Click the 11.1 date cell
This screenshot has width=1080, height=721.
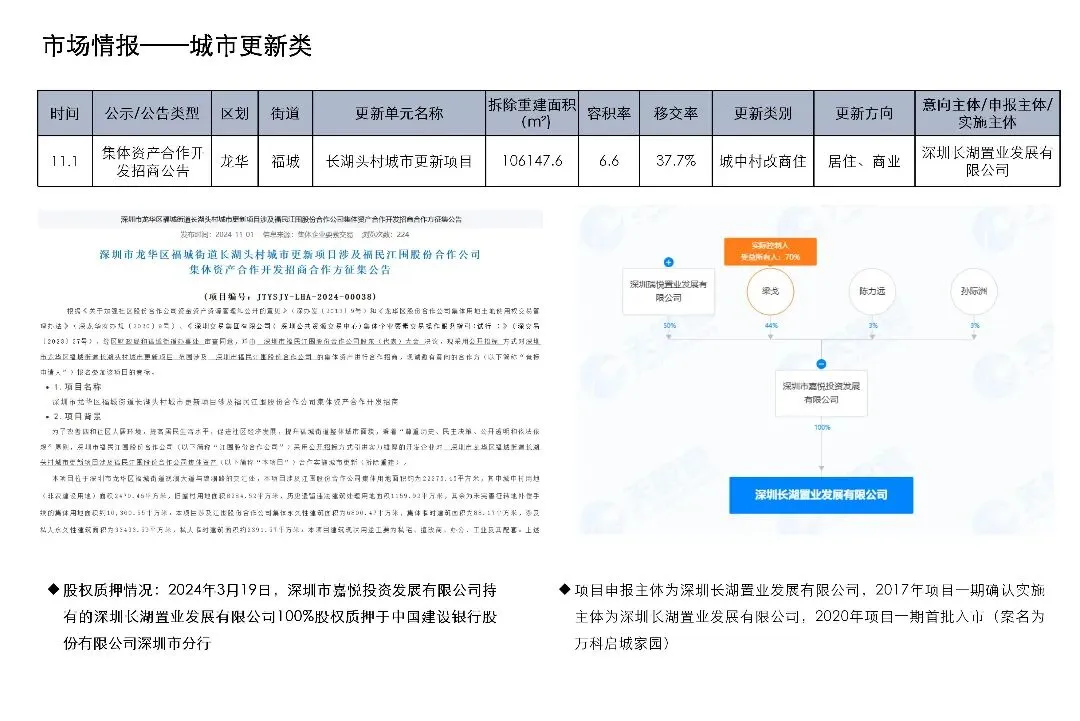point(65,161)
